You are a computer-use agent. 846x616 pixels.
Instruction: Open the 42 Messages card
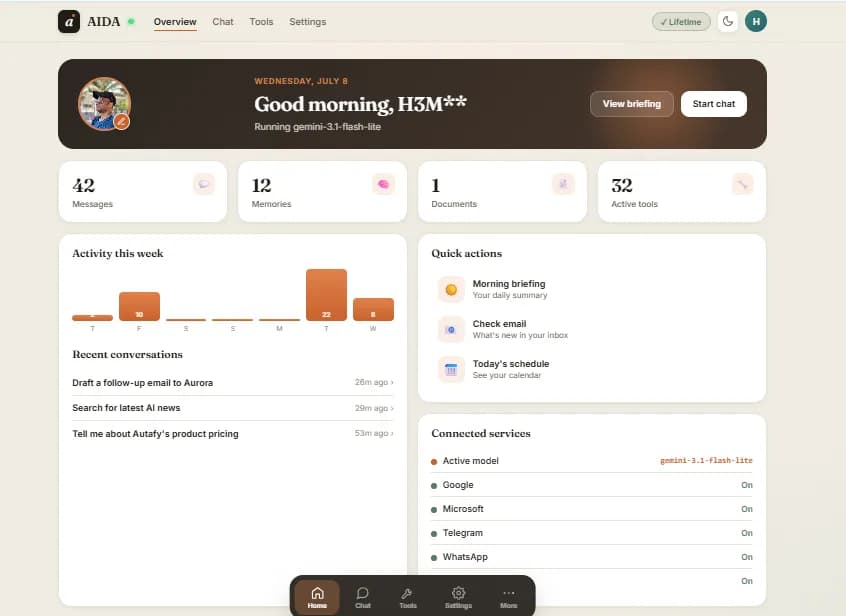[142, 191]
